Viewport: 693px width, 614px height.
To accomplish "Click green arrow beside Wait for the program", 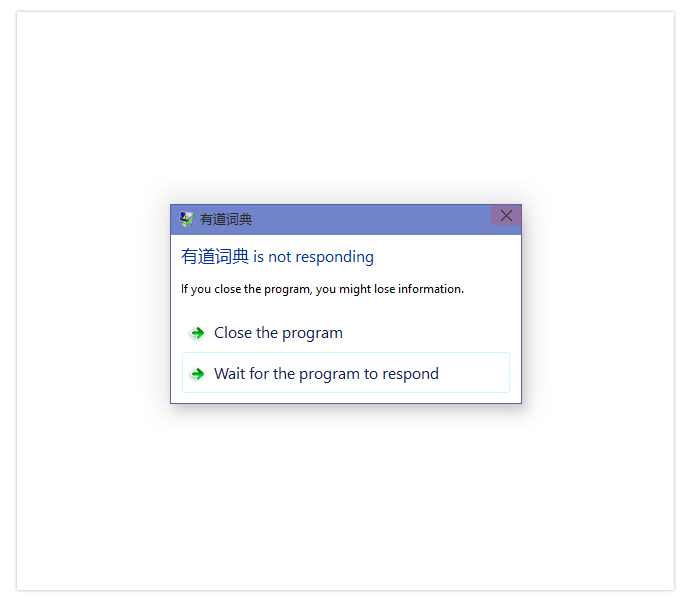I will tap(197, 374).
